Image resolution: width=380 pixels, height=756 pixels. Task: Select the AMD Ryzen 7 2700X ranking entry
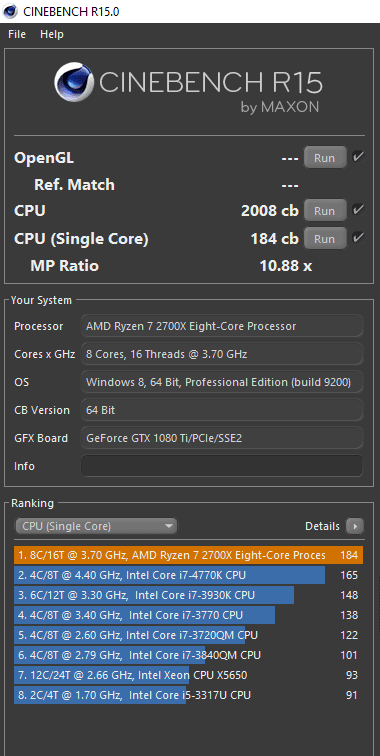point(189,555)
